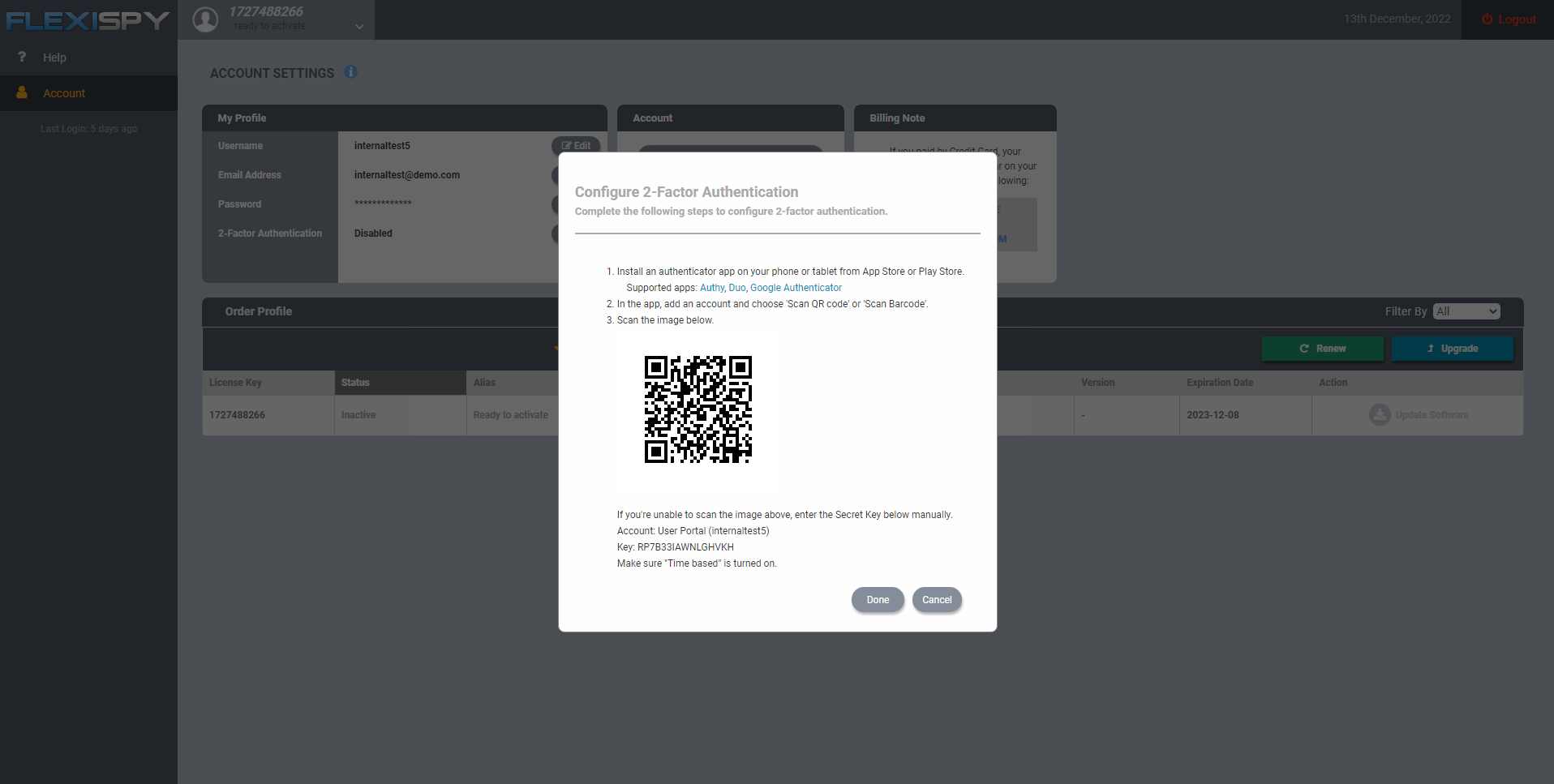Image resolution: width=1554 pixels, height=784 pixels.
Task: Click the blue Upgrade button
Action: pos(1453,349)
